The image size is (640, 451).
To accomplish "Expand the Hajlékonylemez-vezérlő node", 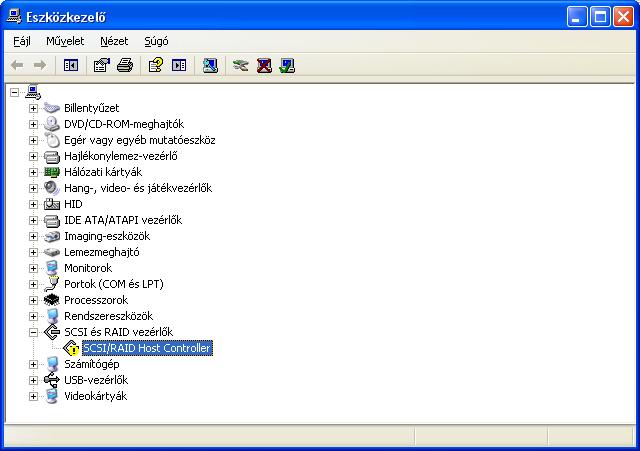I will point(33,156).
